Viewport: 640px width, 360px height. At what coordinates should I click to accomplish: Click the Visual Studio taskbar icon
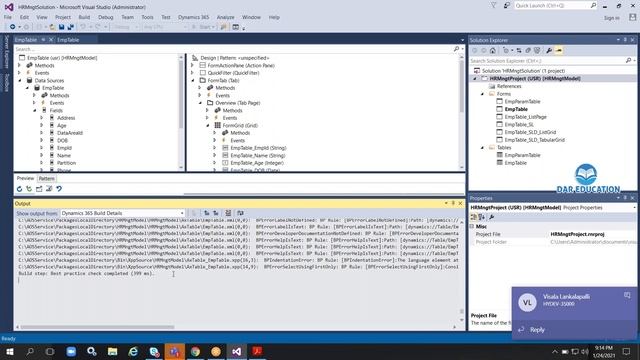pyautogui.click(x=236, y=351)
